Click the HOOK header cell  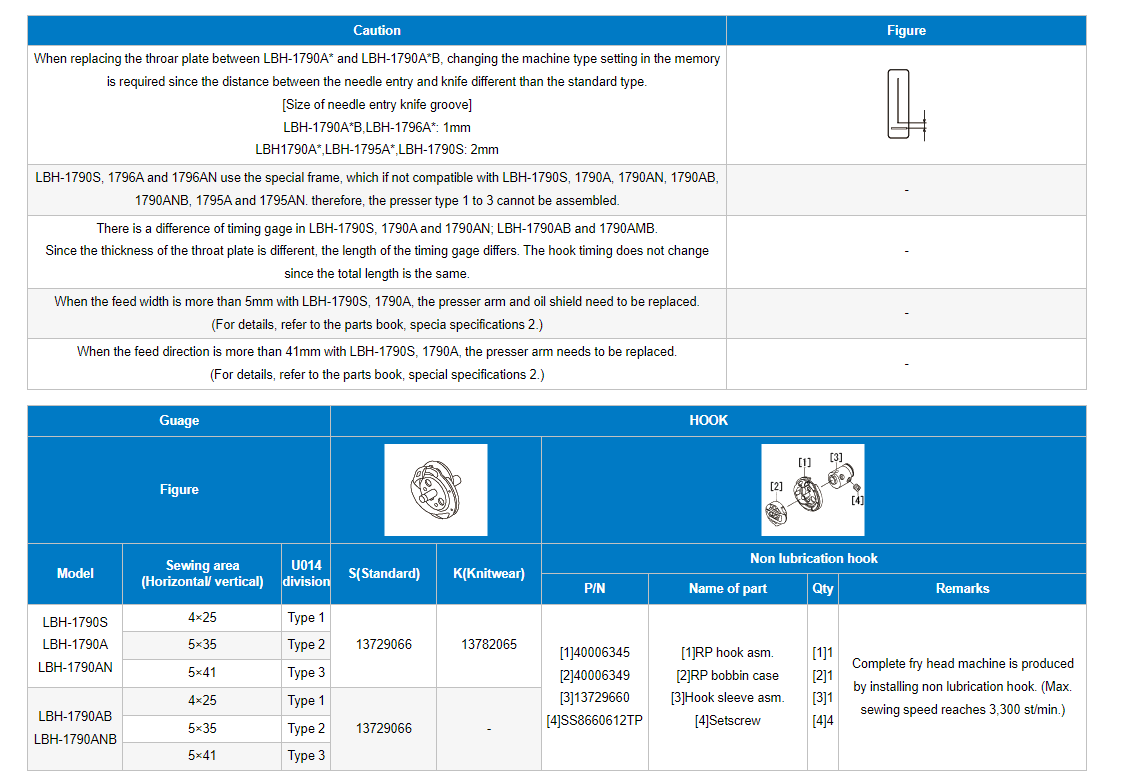pyautogui.click(x=708, y=420)
